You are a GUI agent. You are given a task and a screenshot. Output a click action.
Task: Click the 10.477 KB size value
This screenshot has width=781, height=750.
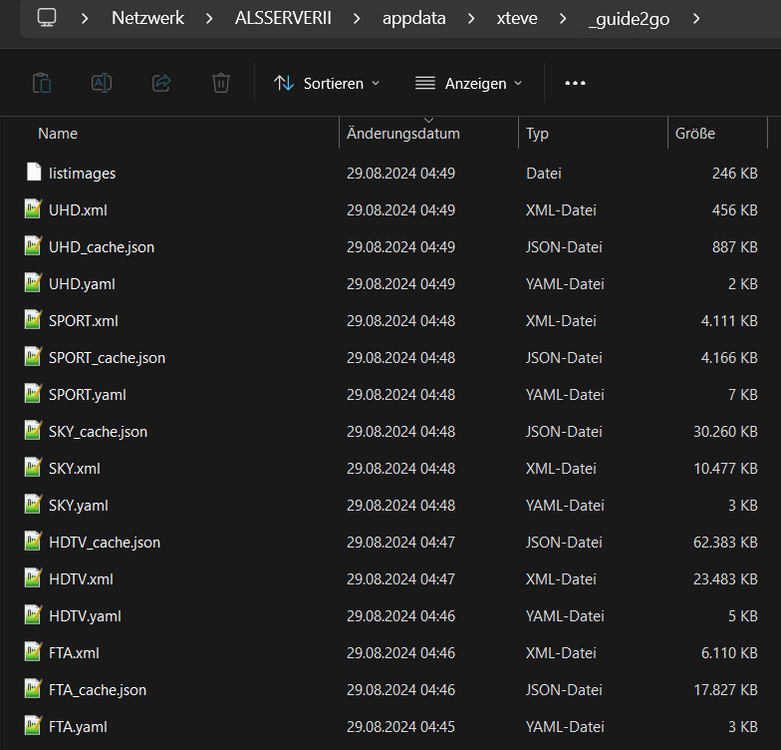tap(726, 469)
